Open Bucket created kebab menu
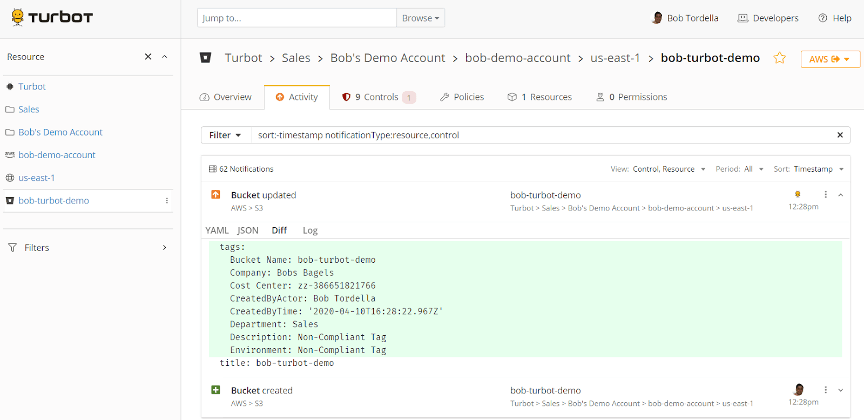The width and height of the screenshot is (864, 420). click(x=825, y=390)
